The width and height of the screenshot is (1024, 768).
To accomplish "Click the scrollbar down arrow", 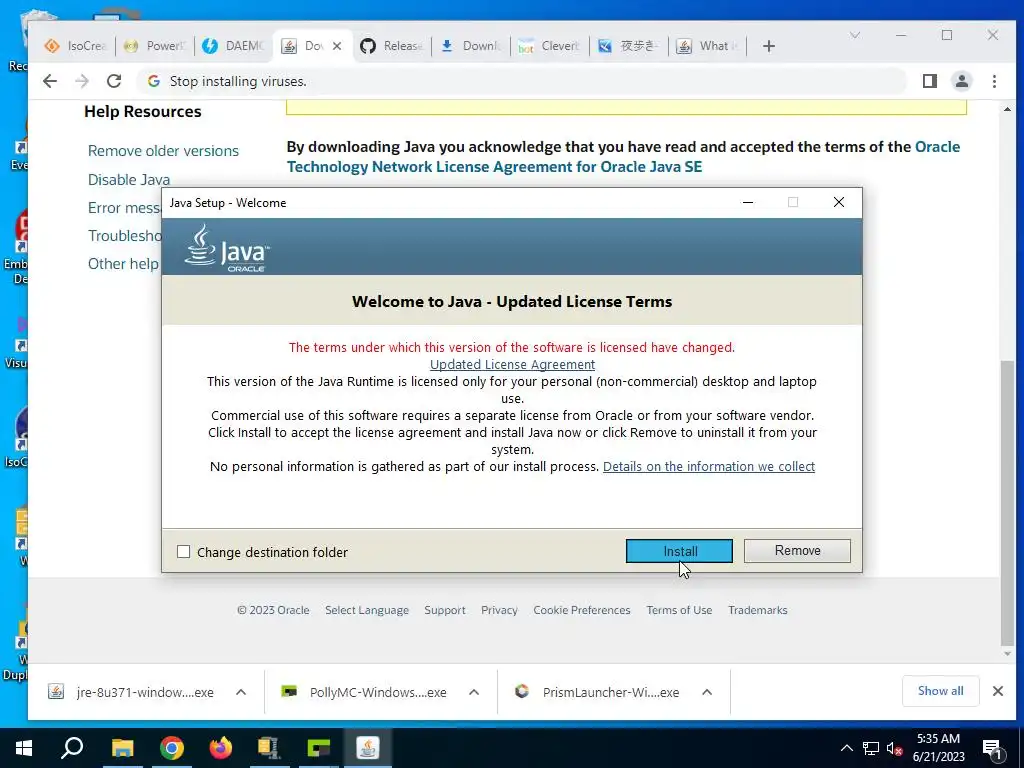I will (x=1007, y=654).
